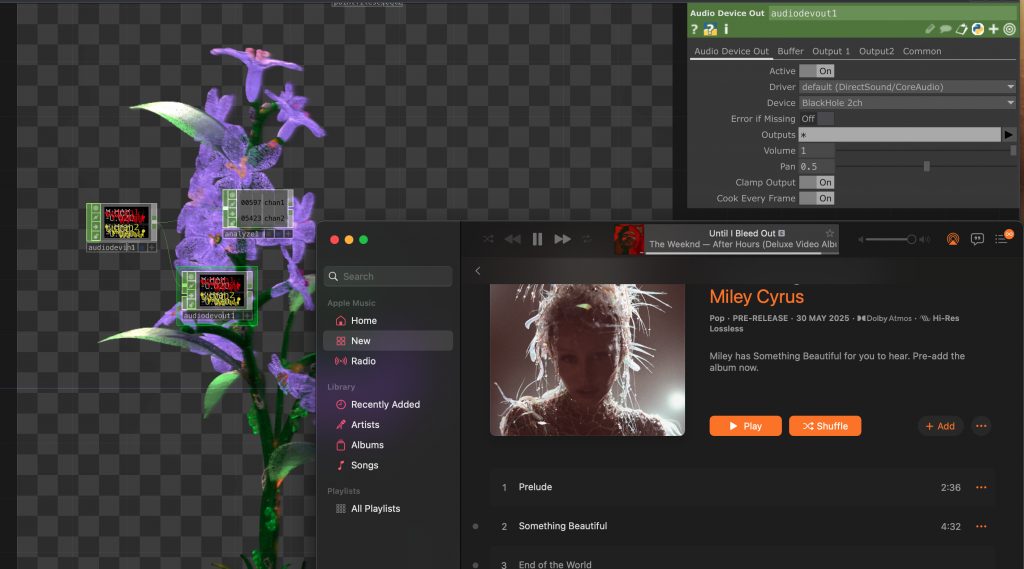Image resolution: width=1024 pixels, height=569 pixels.
Task: Toggle the Active parameter switch
Action: click(x=816, y=71)
